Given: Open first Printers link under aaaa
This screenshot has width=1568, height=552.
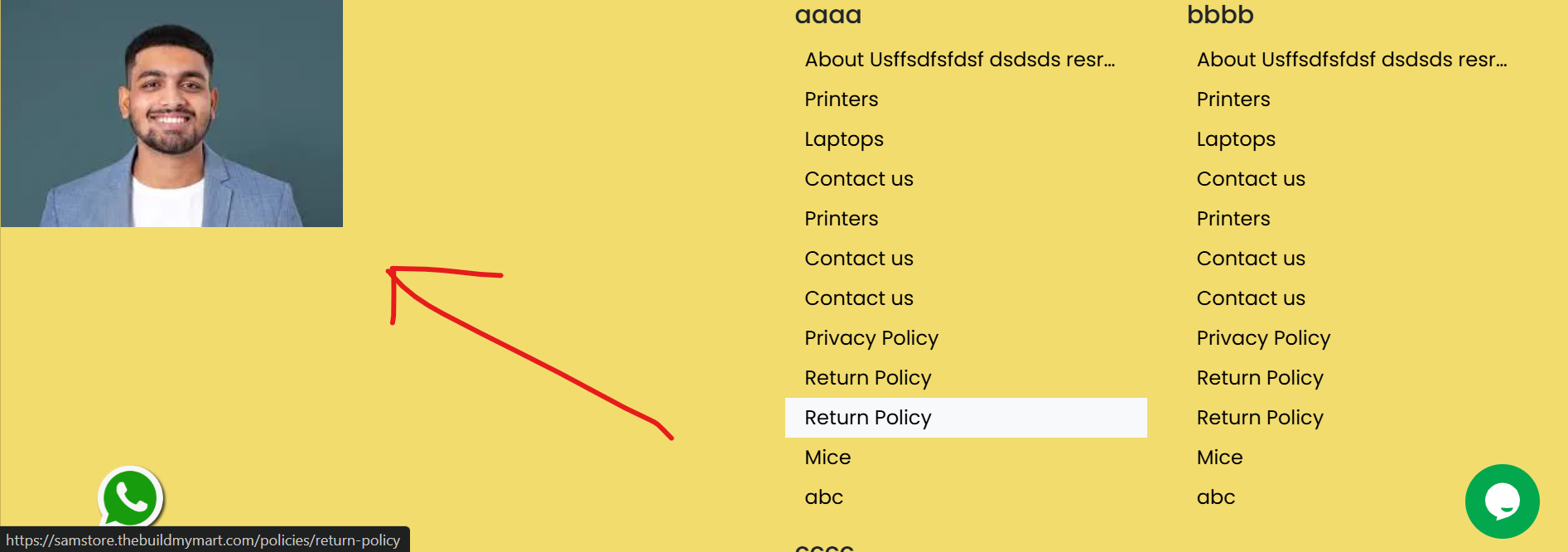Looking at the screenshot, I should 842,99.
